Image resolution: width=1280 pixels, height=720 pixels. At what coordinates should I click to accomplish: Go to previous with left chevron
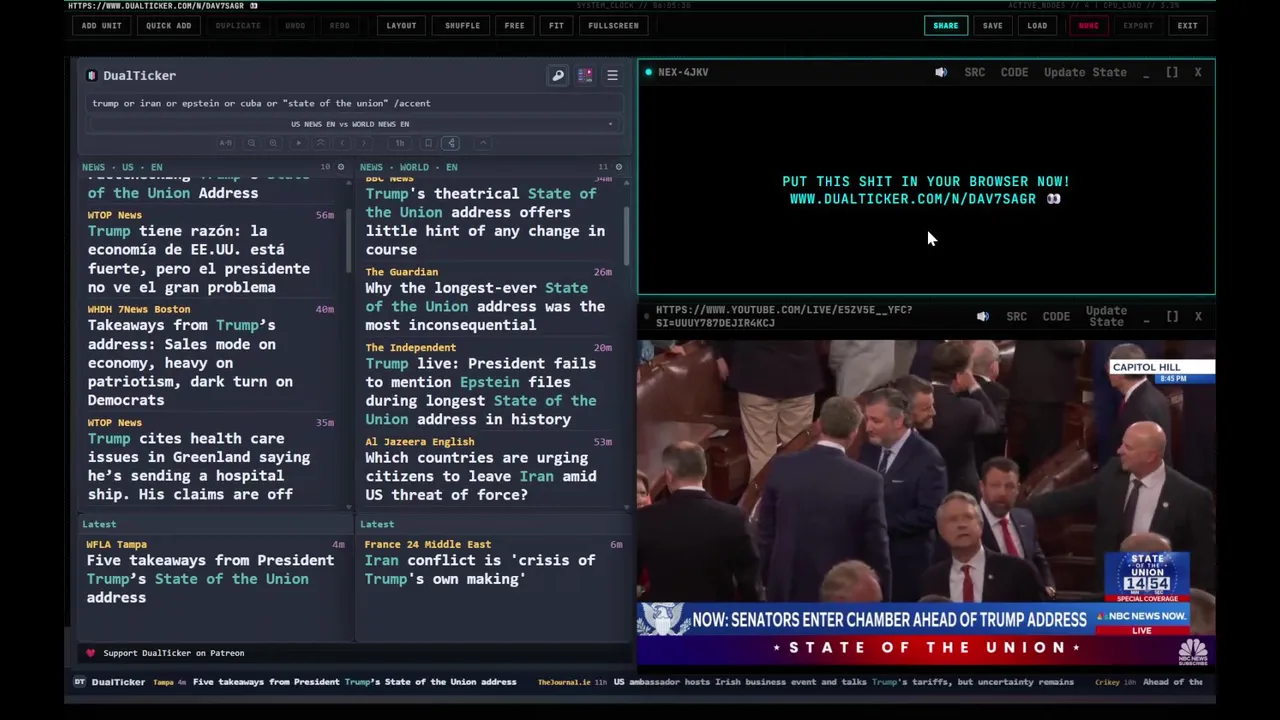point(342,143)
